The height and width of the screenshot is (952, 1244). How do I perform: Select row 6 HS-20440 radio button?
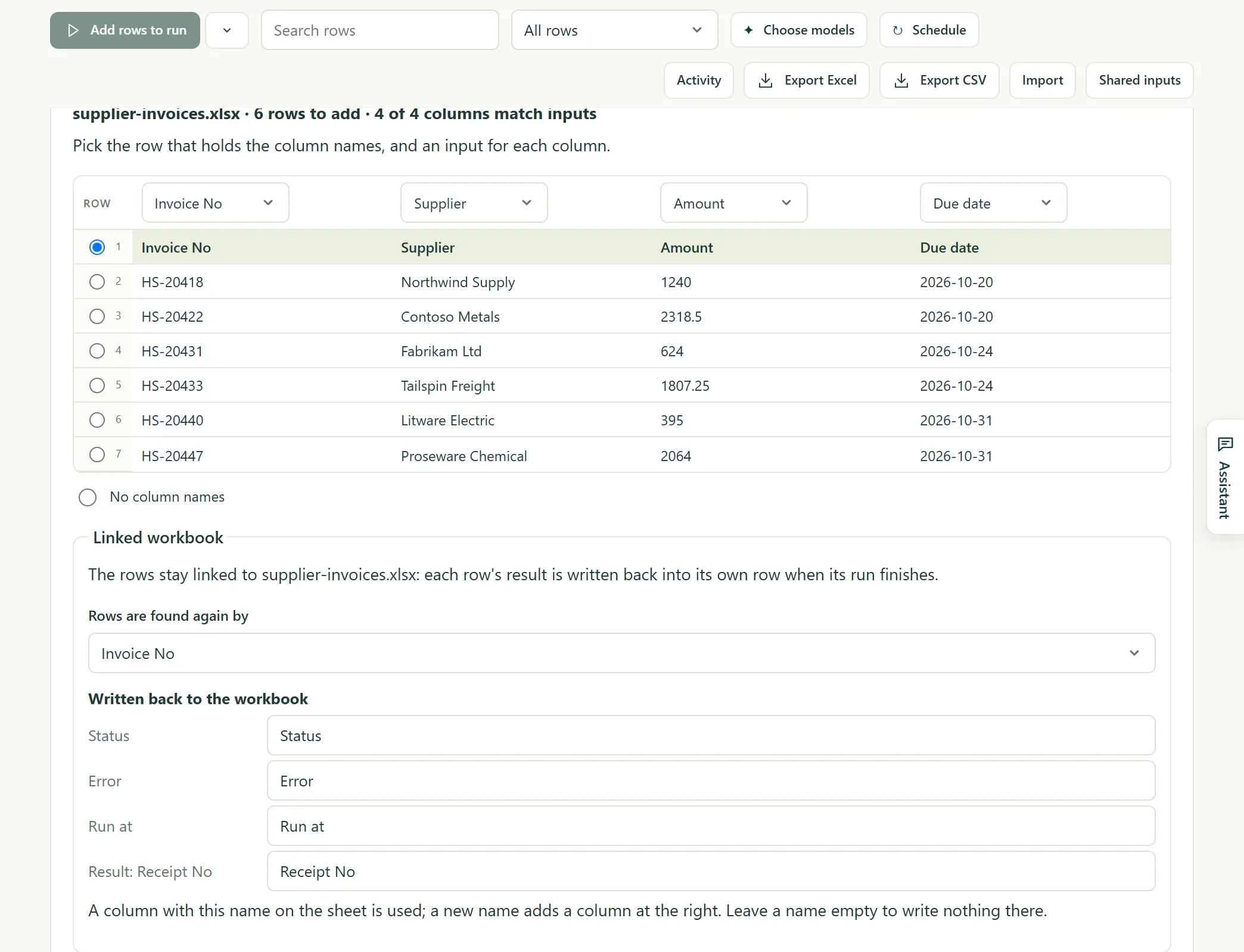click(x=97, y=420)
